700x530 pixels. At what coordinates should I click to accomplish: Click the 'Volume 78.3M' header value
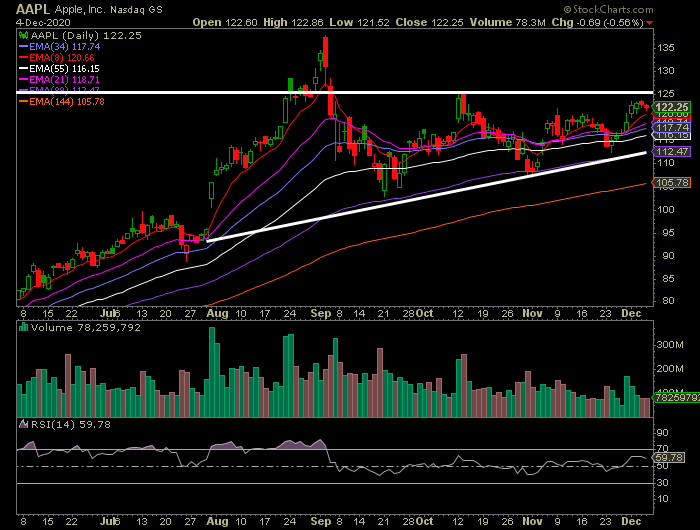point(508,22)
